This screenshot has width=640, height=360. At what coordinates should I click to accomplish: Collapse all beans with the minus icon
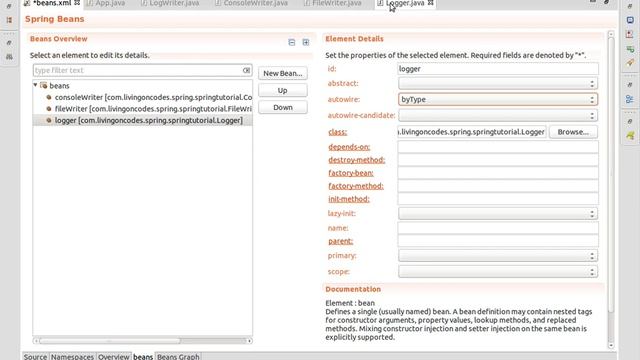(291, 42)
